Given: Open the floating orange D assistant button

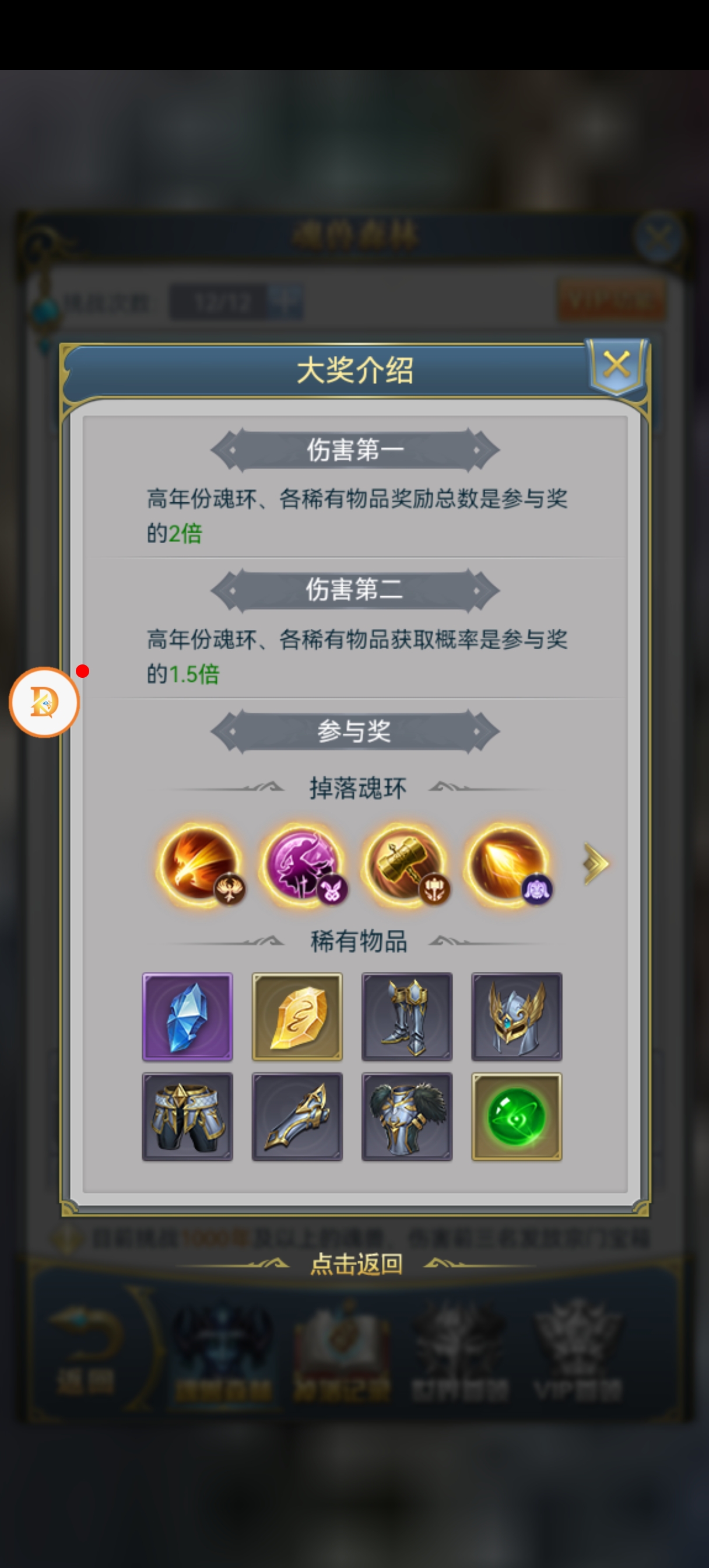Looking at the screenshot, I should click(x=44, y=702).
